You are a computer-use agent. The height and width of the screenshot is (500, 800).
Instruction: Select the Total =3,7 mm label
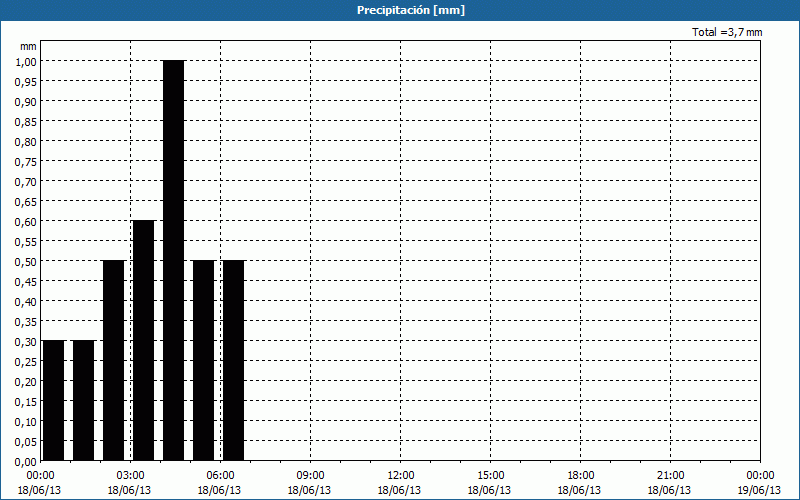(x=727, y=32)
